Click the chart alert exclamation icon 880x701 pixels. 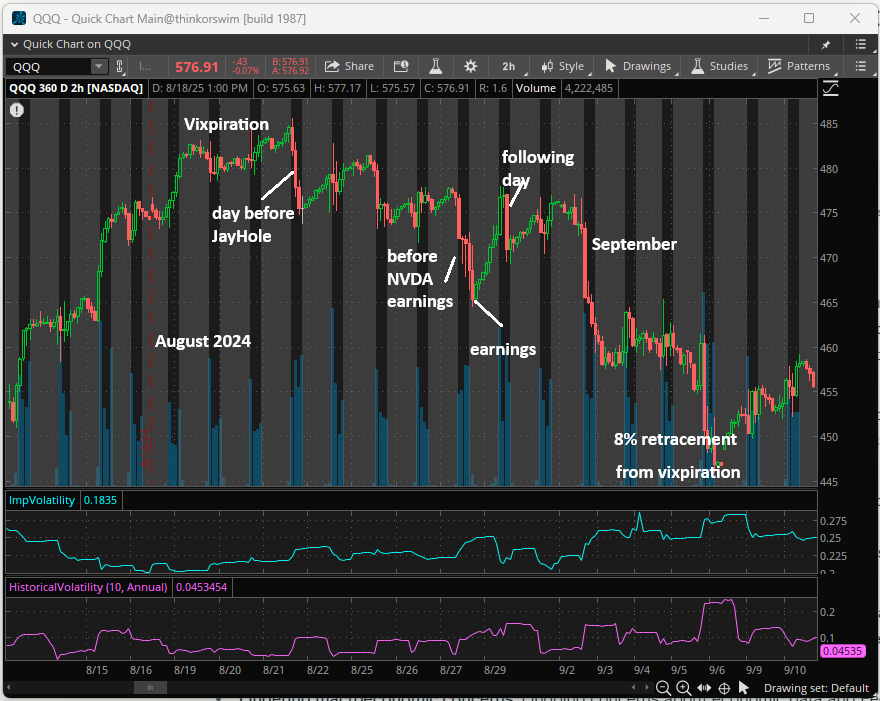pyautogui.click(x=17, y=110)
